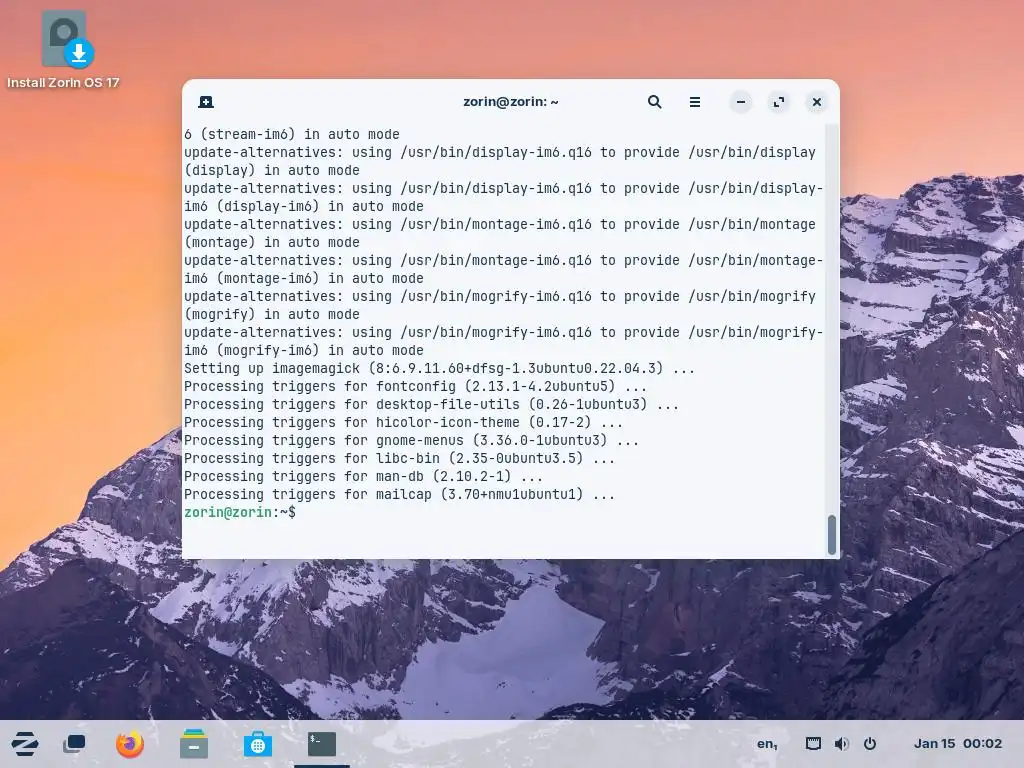This screenshot has height=768, width=1024.
Task: Minimize the terminal window
Action: point(741,102)
